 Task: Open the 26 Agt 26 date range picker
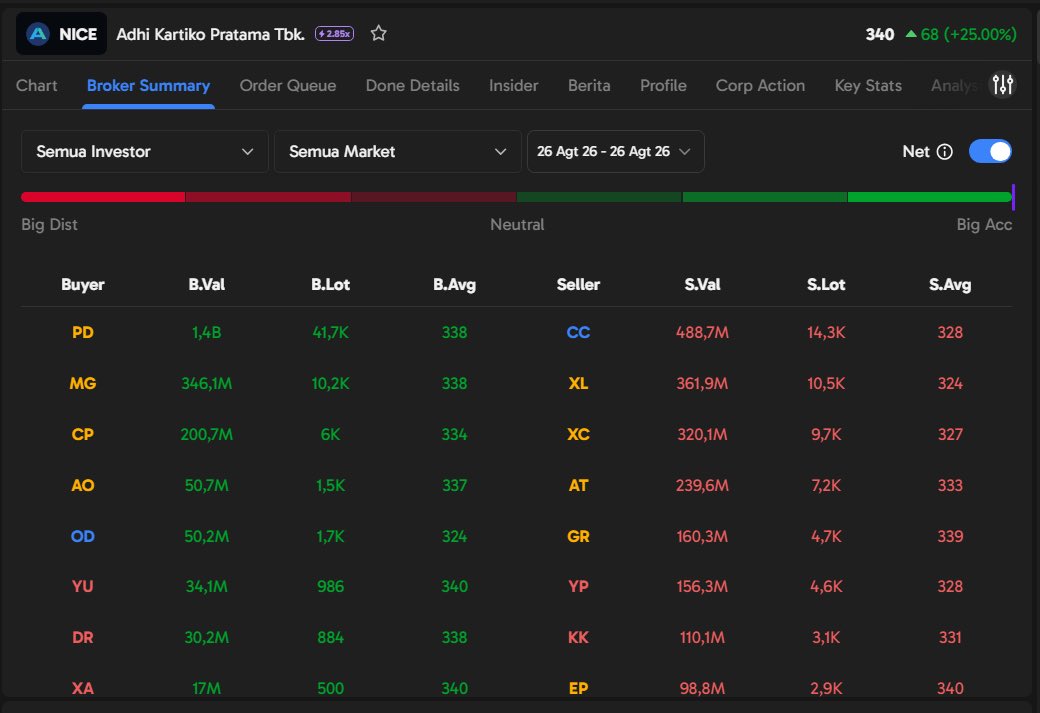pyautogui.click(x=616, y=151)
